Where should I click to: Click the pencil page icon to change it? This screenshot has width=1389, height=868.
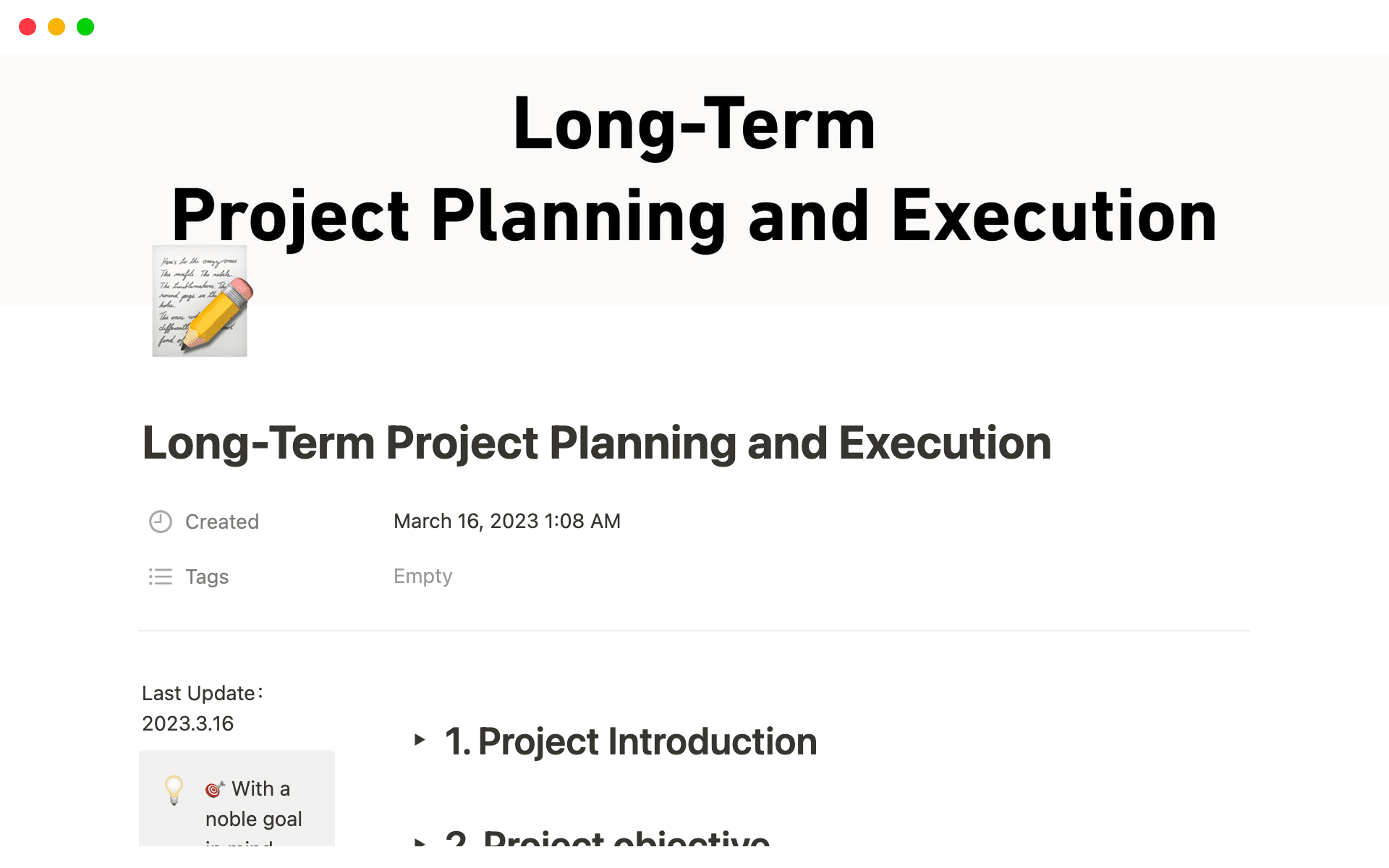pyautogui.click(x=199, y=302)
